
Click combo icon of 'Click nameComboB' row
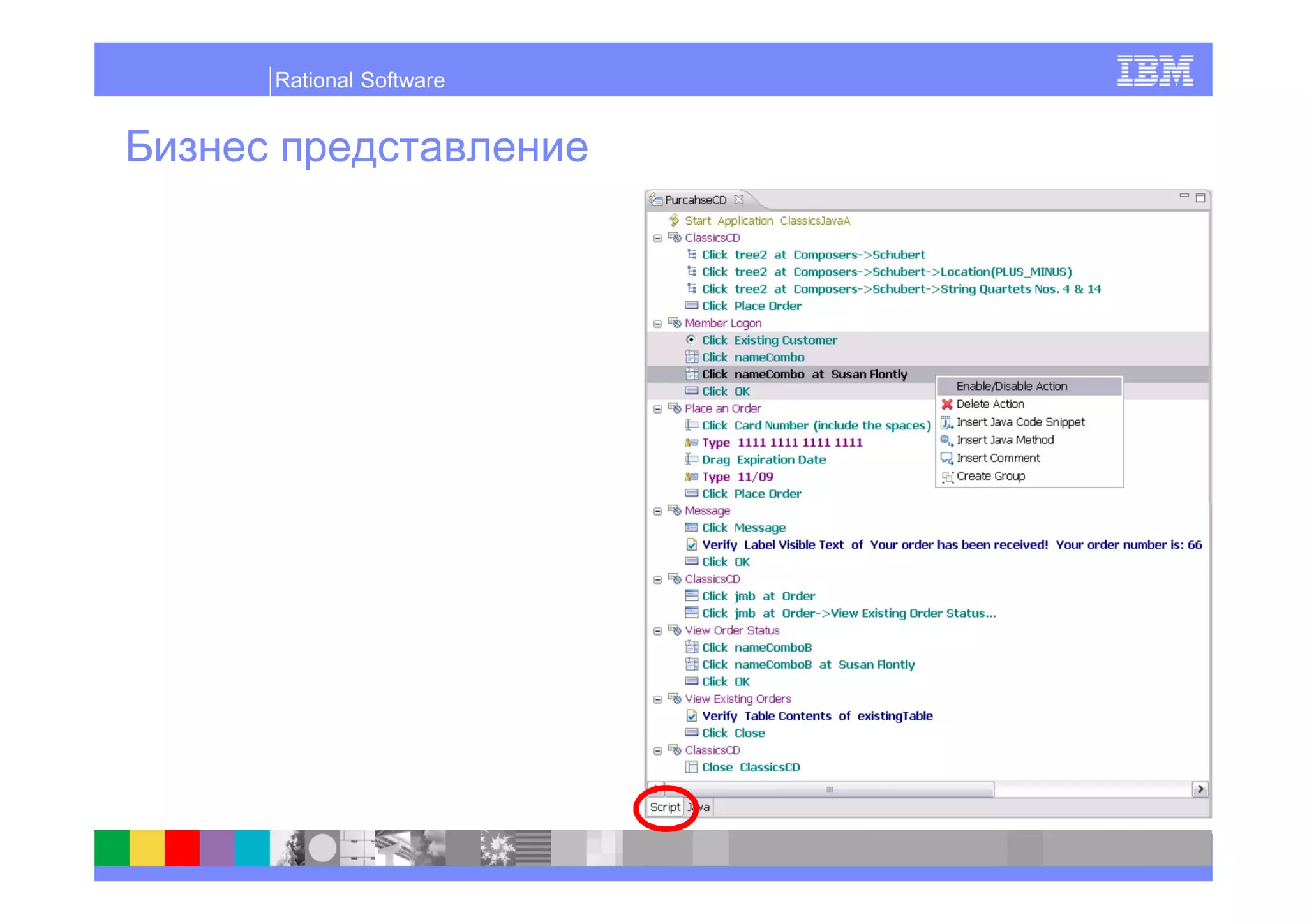[x=691, y=647]
